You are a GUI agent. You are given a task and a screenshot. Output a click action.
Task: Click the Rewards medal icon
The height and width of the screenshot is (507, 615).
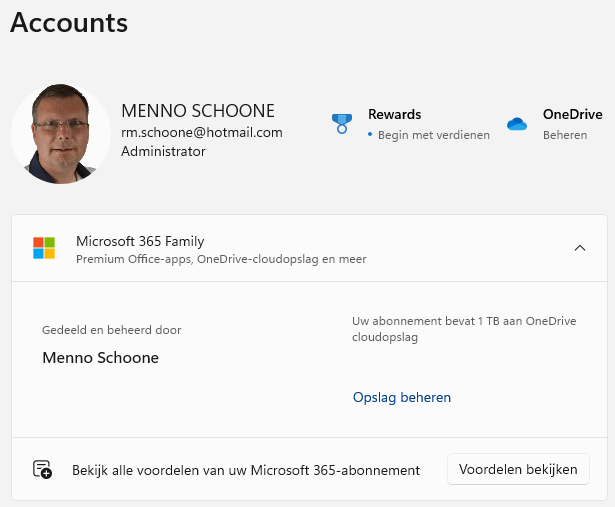(x=342, y=124)
